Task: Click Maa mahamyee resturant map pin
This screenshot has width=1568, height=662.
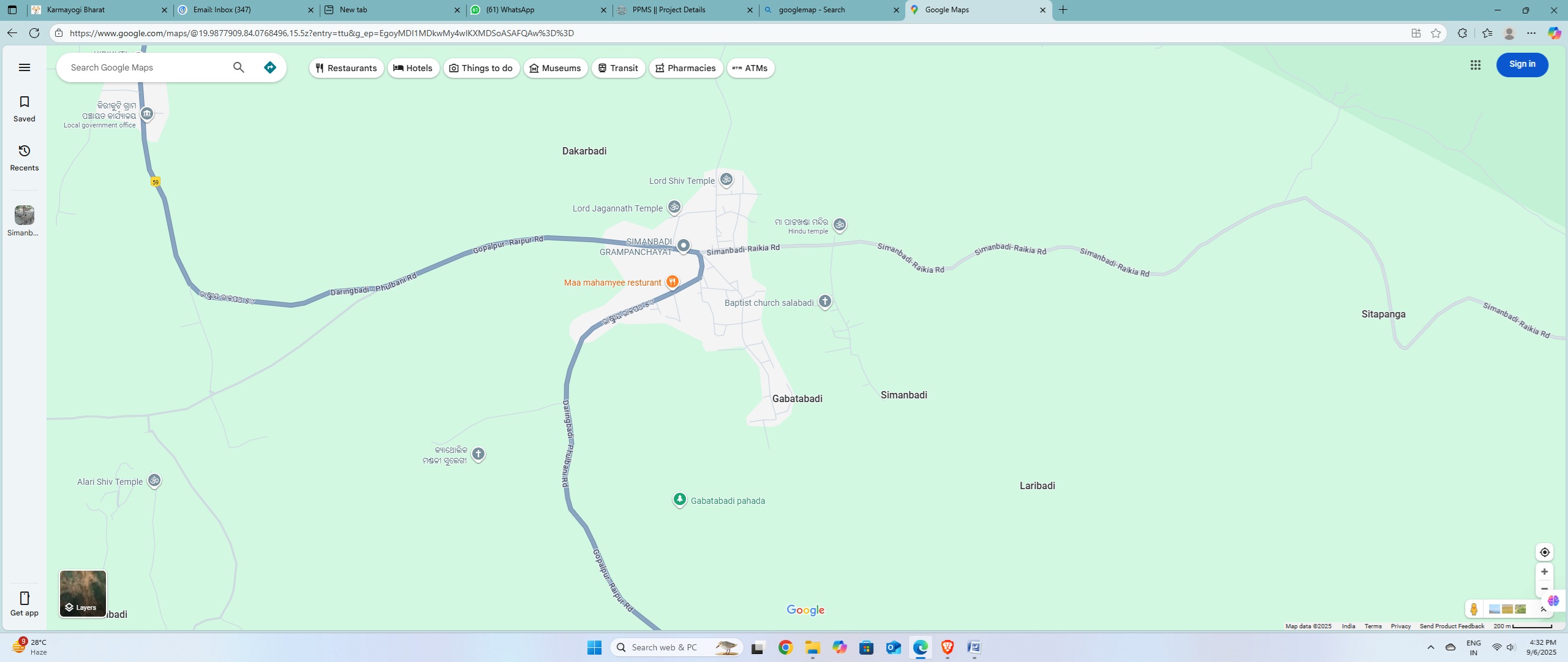Action: (672, 282)
